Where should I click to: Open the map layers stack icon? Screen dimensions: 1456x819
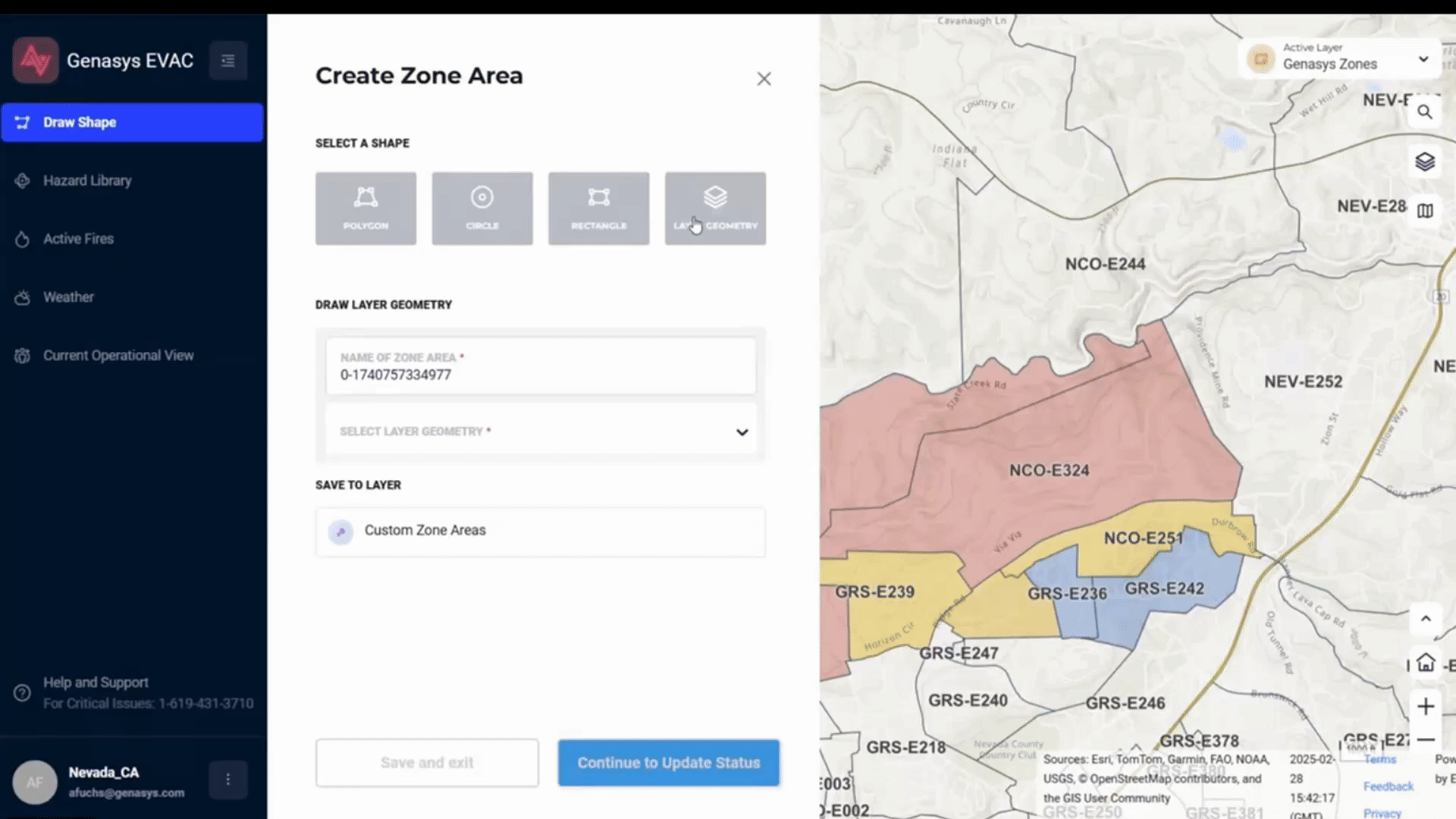click(x=1425, y=162)
